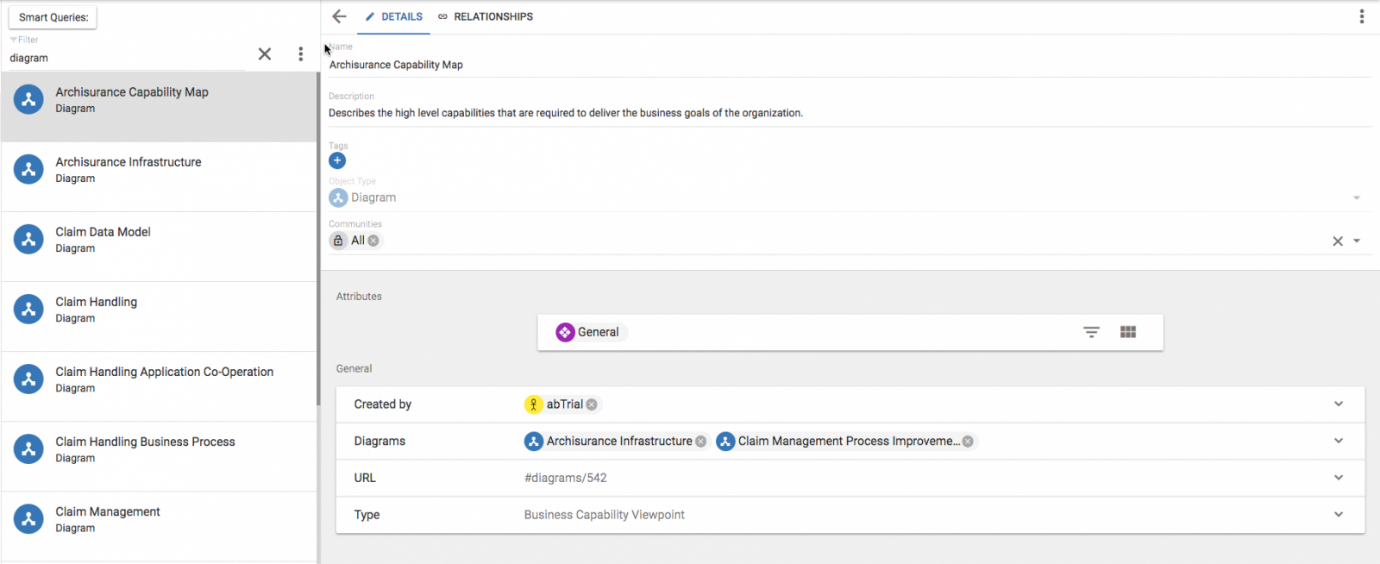Screen dimensions: 1380x564
Task: Click the Smart Queries button
Action: pos(53,17)
